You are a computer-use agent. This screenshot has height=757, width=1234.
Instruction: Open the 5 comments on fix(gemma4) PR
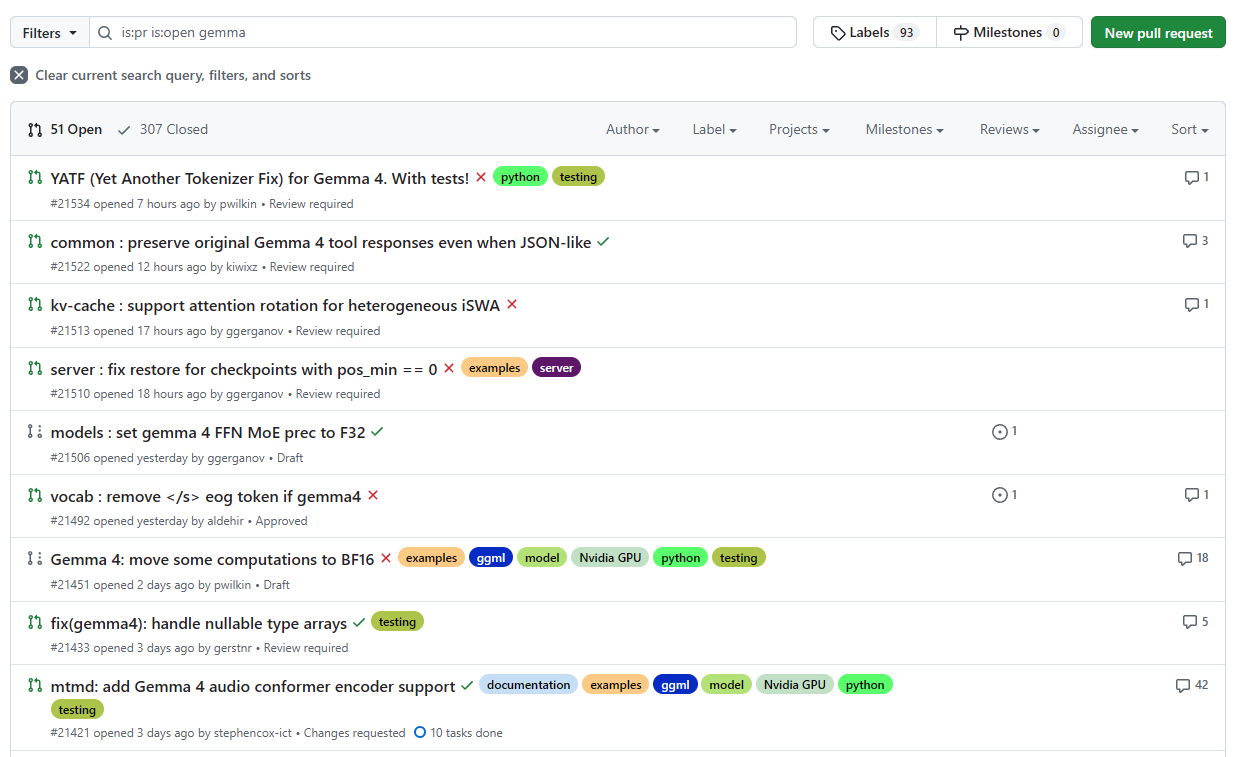click(1195, 622)
